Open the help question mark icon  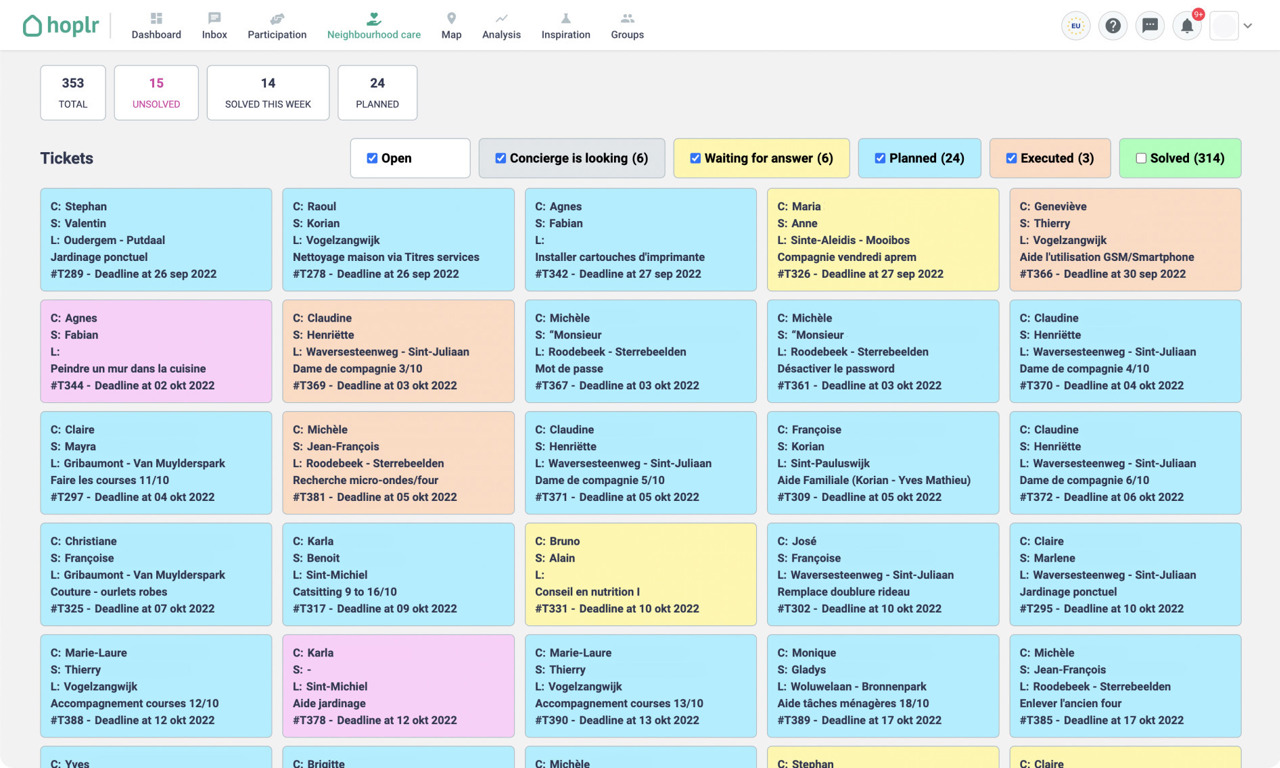click(1113, 26)
